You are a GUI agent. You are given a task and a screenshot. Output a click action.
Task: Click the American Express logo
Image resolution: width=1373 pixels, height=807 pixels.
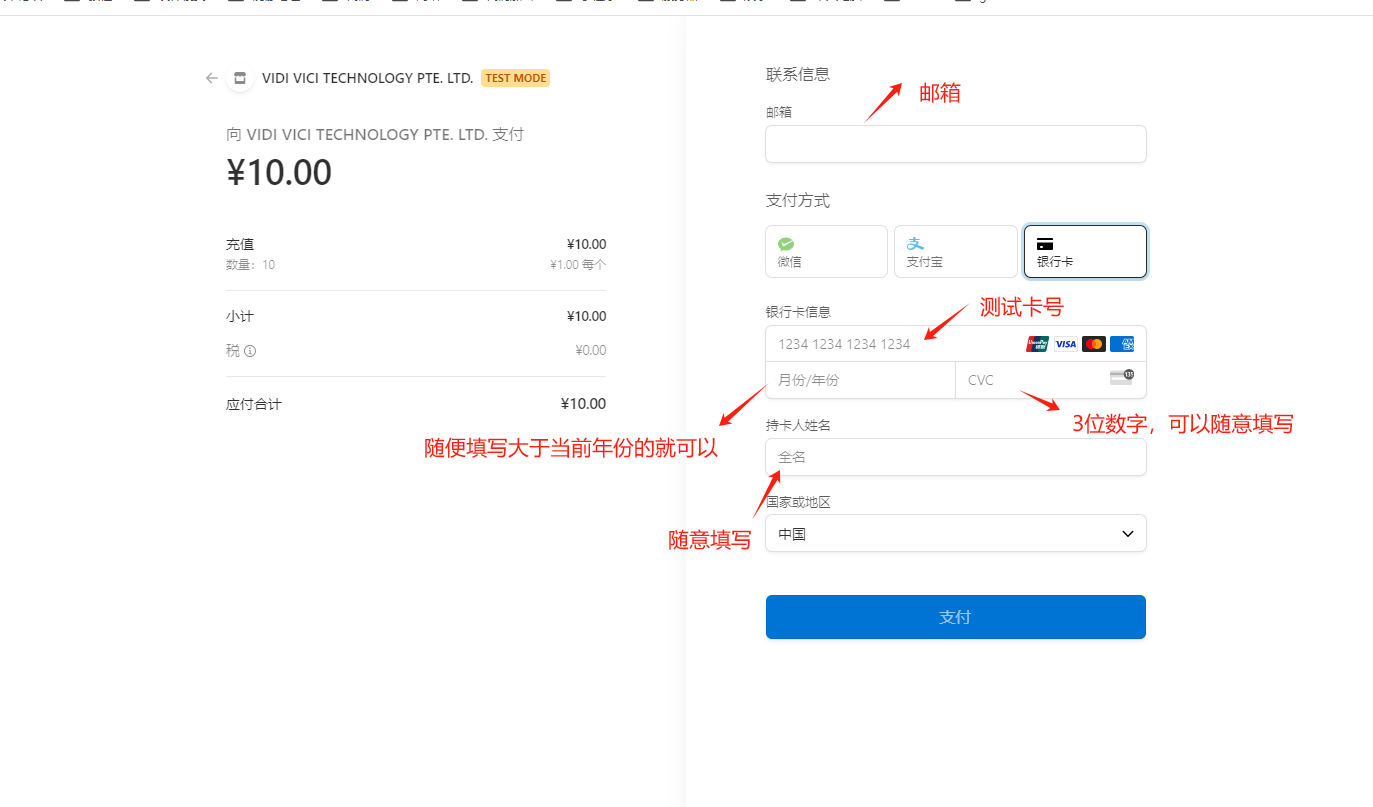(1122, 344)
